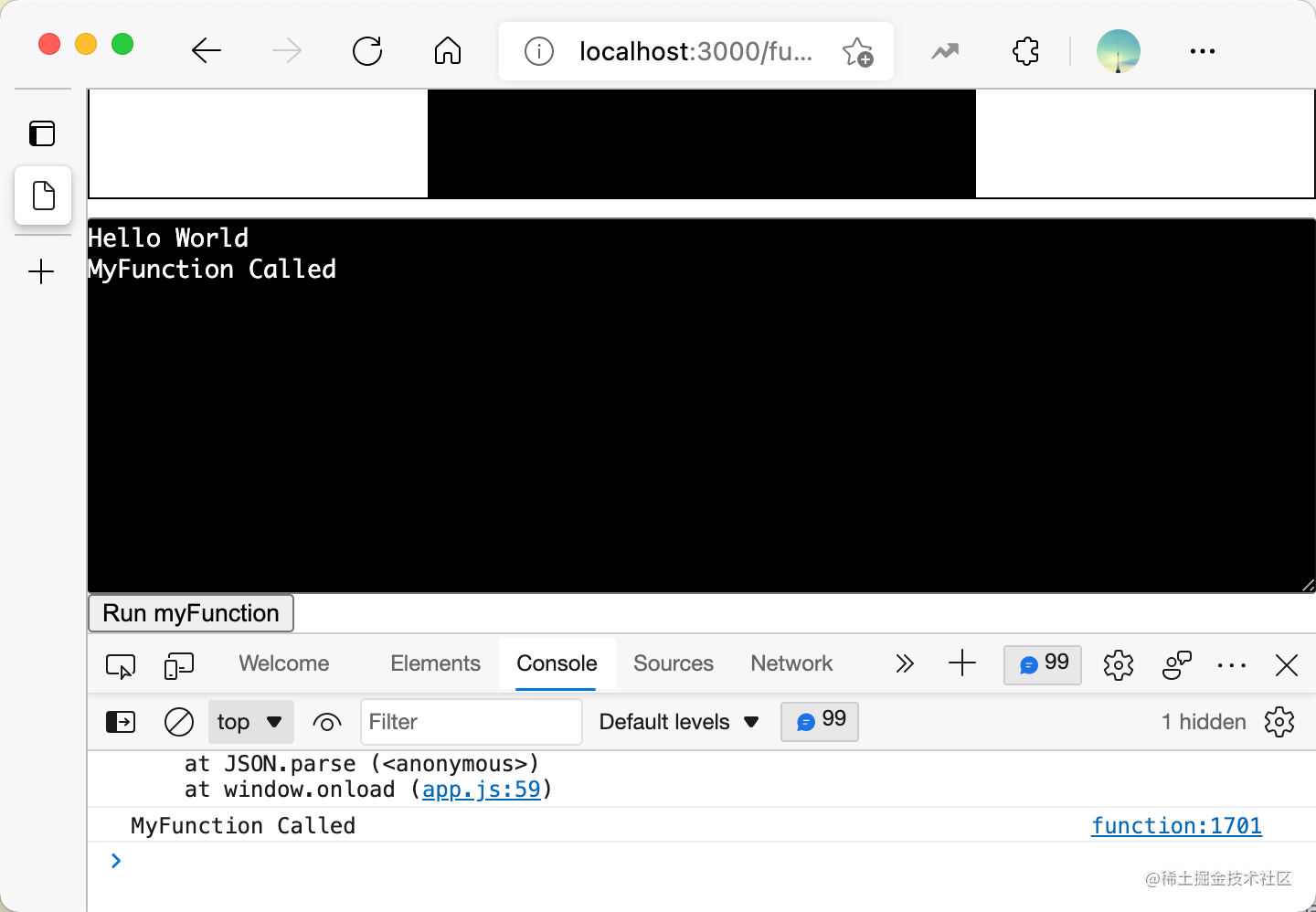This screenshot has height=912, width=1316.
Task: Open the Default levels dropdown
Action: click(x=679, y=722)
